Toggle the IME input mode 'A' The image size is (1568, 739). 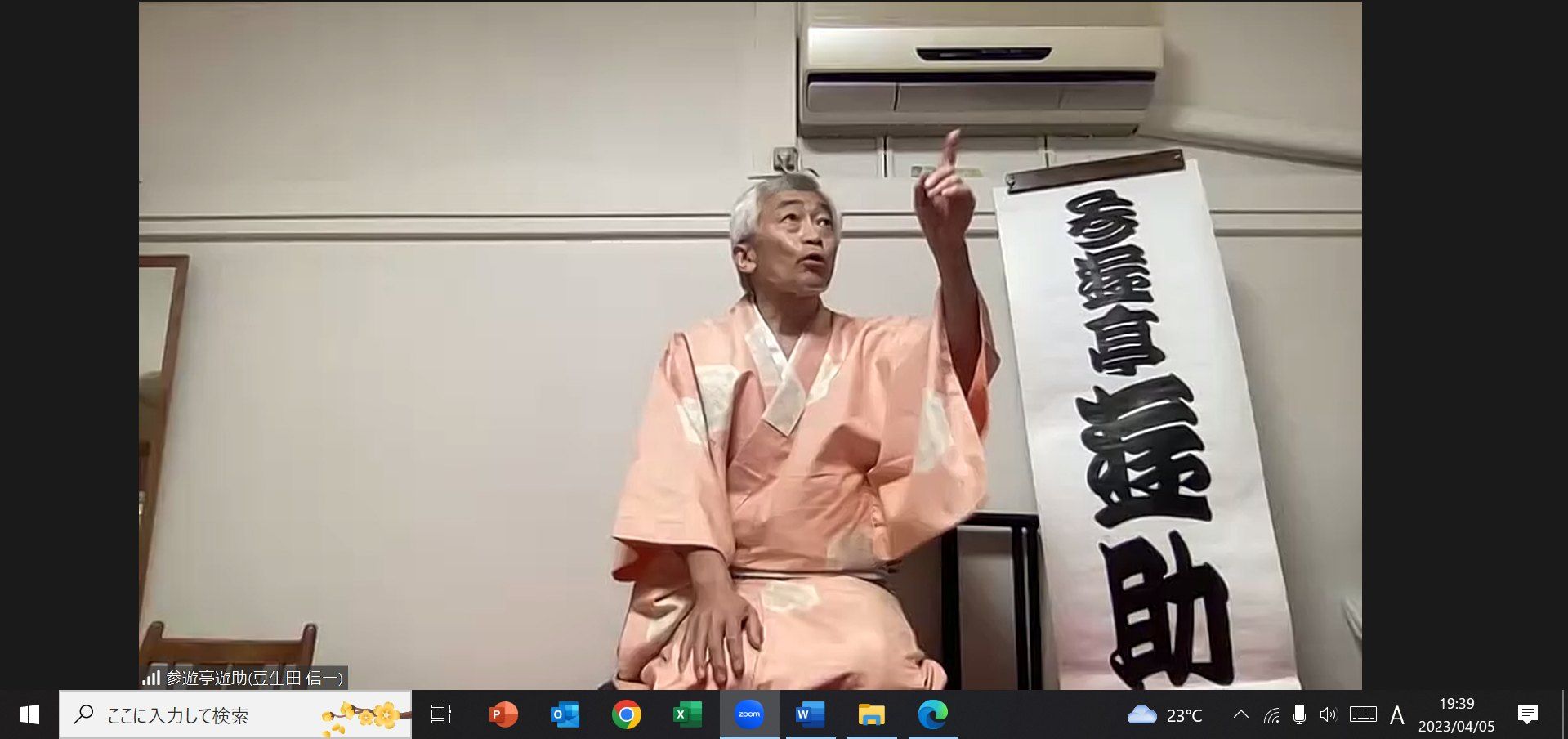pyautogui.click(x=1397, y=716)
